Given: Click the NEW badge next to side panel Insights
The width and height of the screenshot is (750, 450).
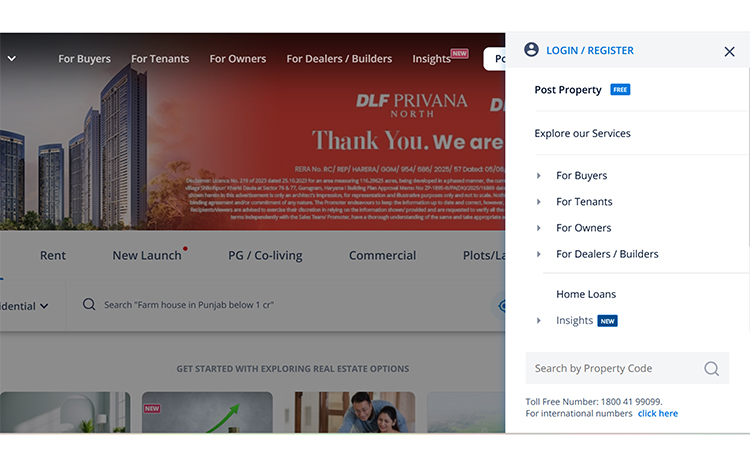Looking at the screenshot, I should click(607, 321).
